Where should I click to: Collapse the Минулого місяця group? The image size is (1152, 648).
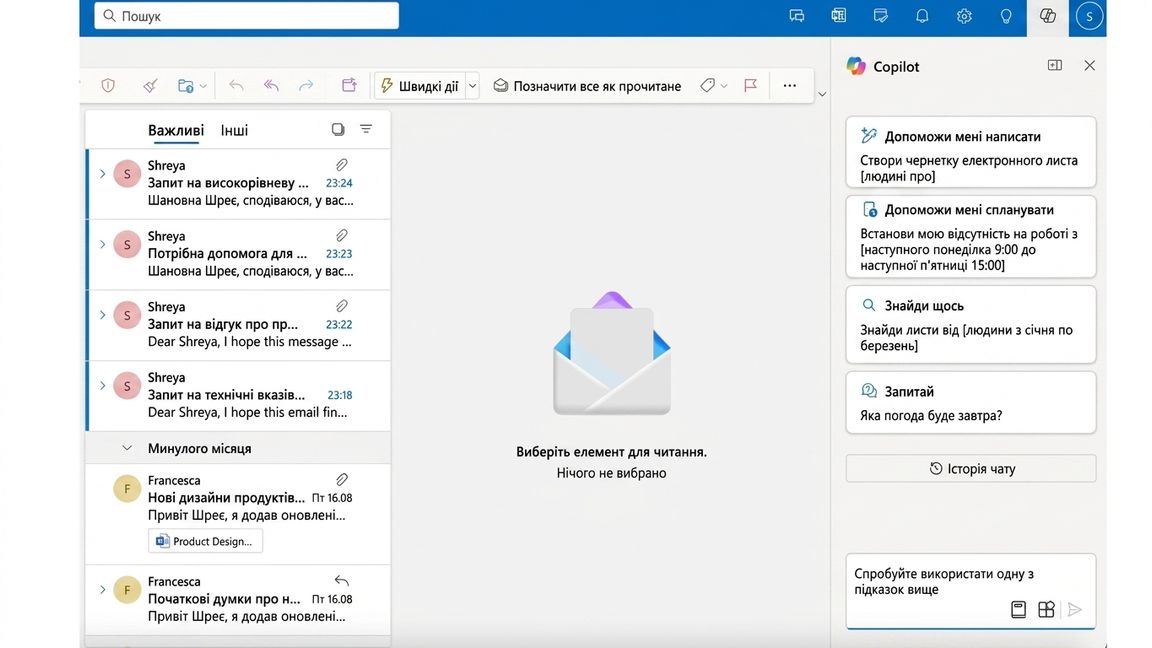[127, 448]
